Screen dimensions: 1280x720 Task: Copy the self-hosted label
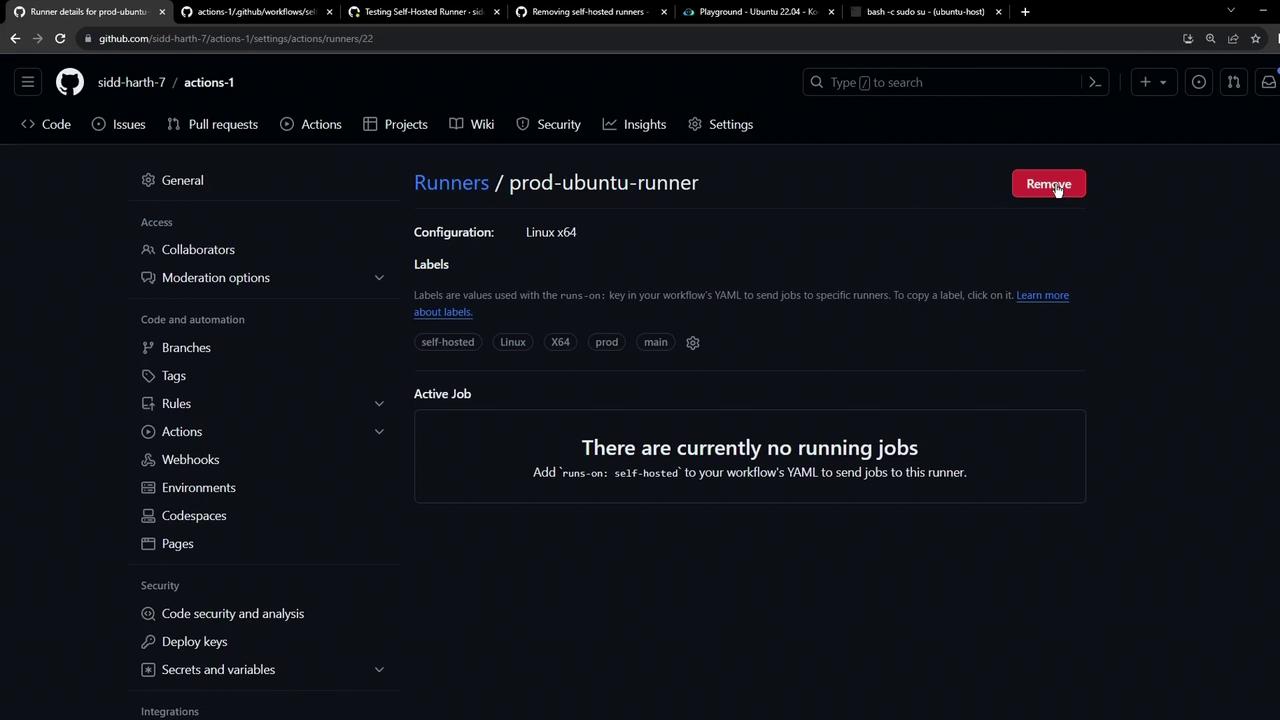click(x=448, y=342)
